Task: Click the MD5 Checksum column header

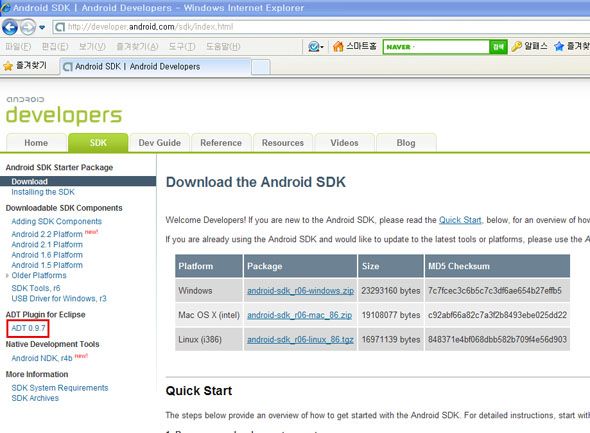Action: pyautogui.click(x=497, y=266)
